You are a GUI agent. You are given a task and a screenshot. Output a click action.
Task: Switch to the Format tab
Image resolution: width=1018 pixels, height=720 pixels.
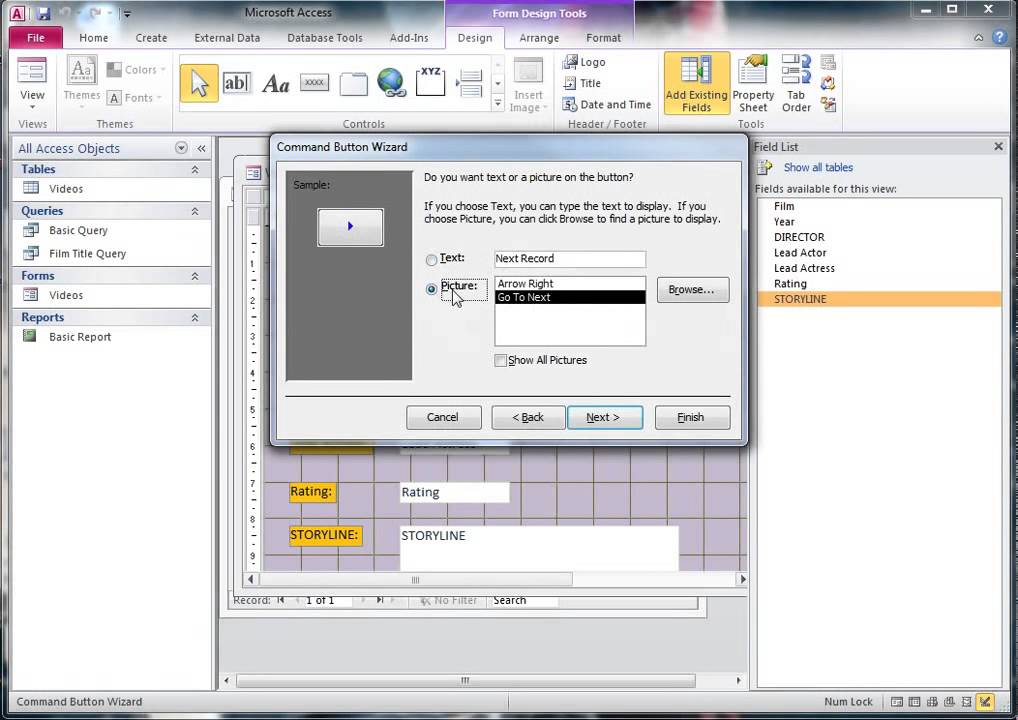click(603, 38)
